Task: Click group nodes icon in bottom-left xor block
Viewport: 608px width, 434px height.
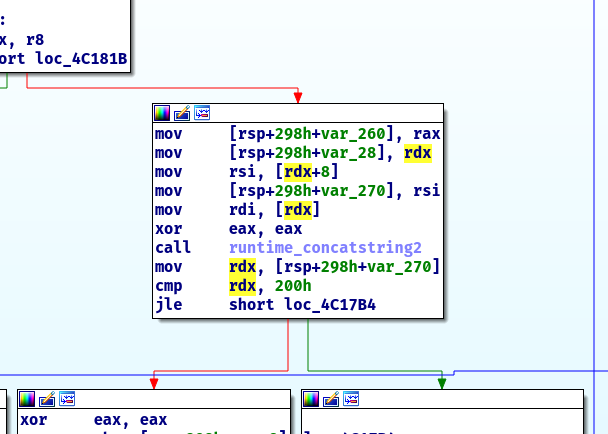Action: click(x=67, y=399)
